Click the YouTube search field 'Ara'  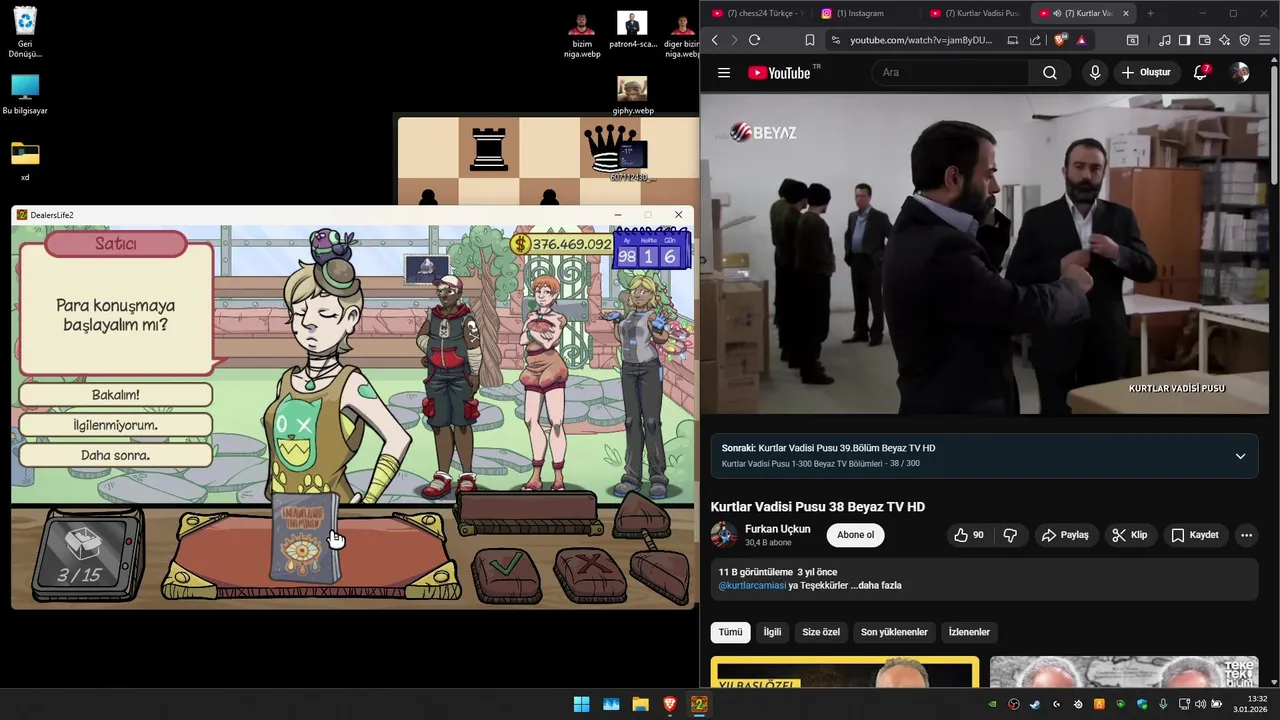[x=950, y=72]
